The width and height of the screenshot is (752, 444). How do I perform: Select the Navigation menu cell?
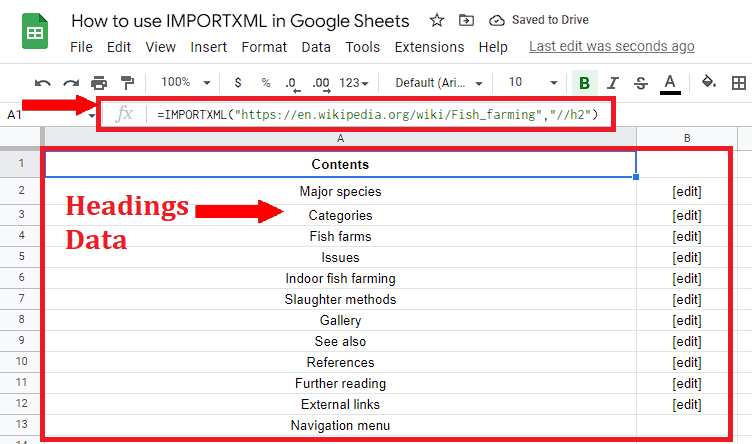click(340, 426)
